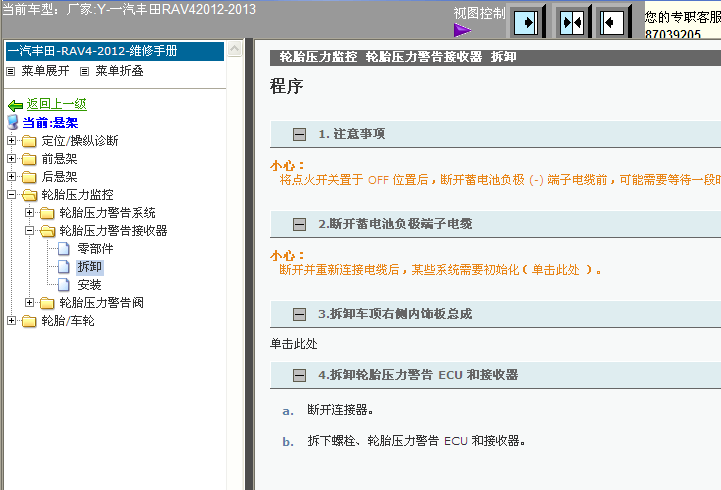Click 菜单展开 to expand the menu

coord(46,71)
